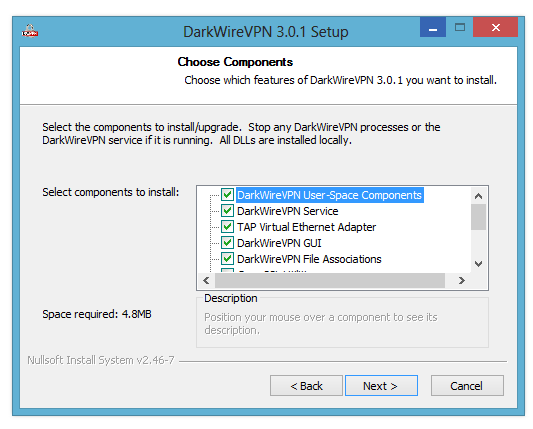This screenshot has width=533, height=429.
Task: Go back with the Back button
Action: (x=306, y=386)
